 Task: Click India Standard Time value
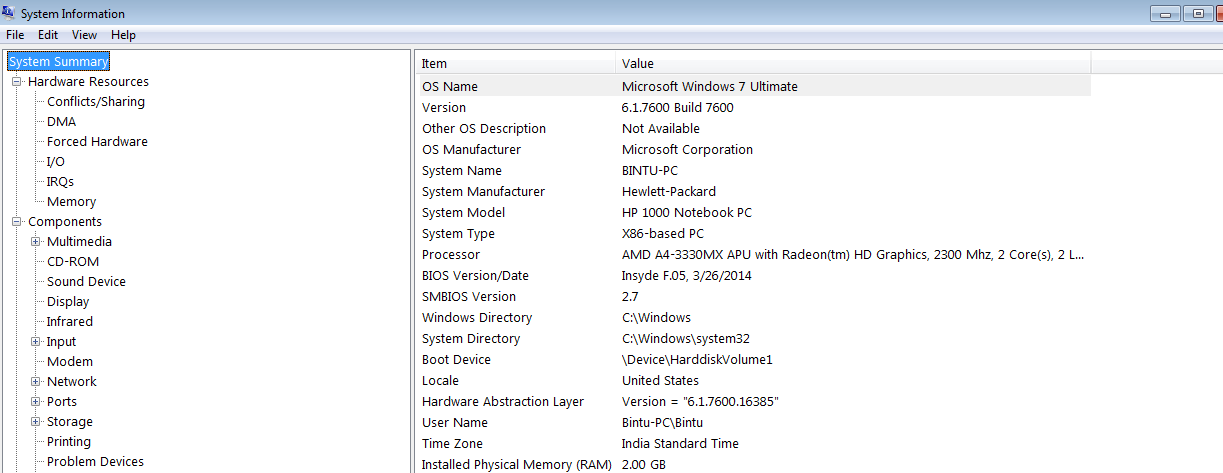(x=681, y=444)
